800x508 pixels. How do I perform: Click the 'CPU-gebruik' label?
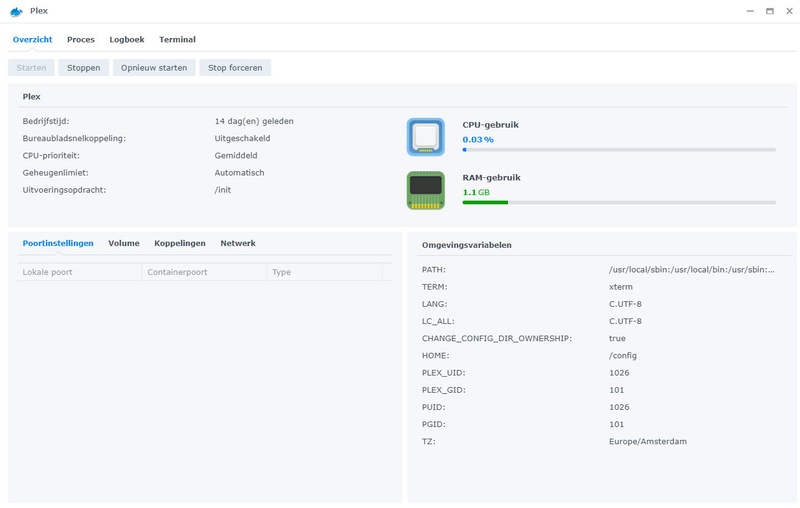tap(490, 125)
